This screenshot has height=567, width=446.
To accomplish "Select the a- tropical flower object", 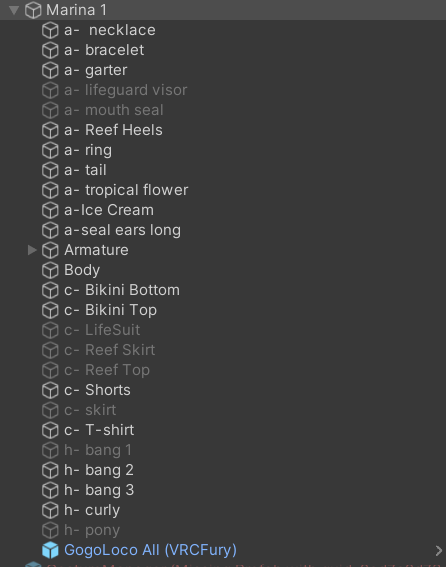I will click(x=126, y=190).
